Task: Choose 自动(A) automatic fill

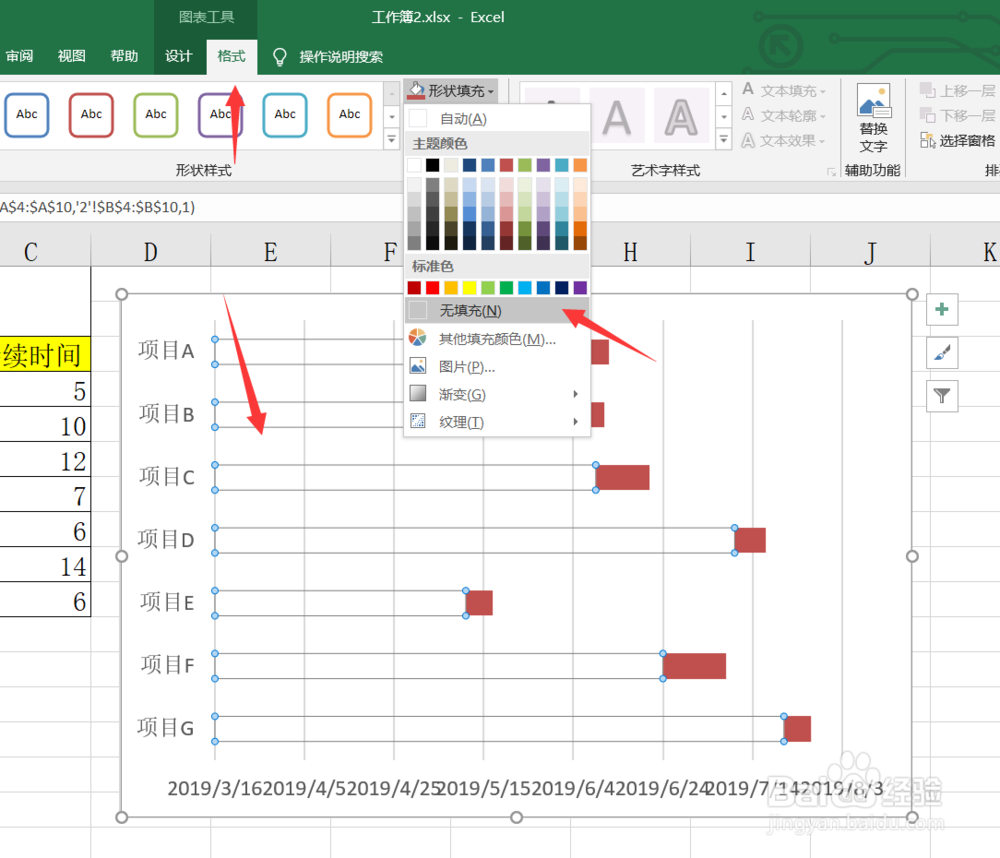Action: tap(496, 119)
